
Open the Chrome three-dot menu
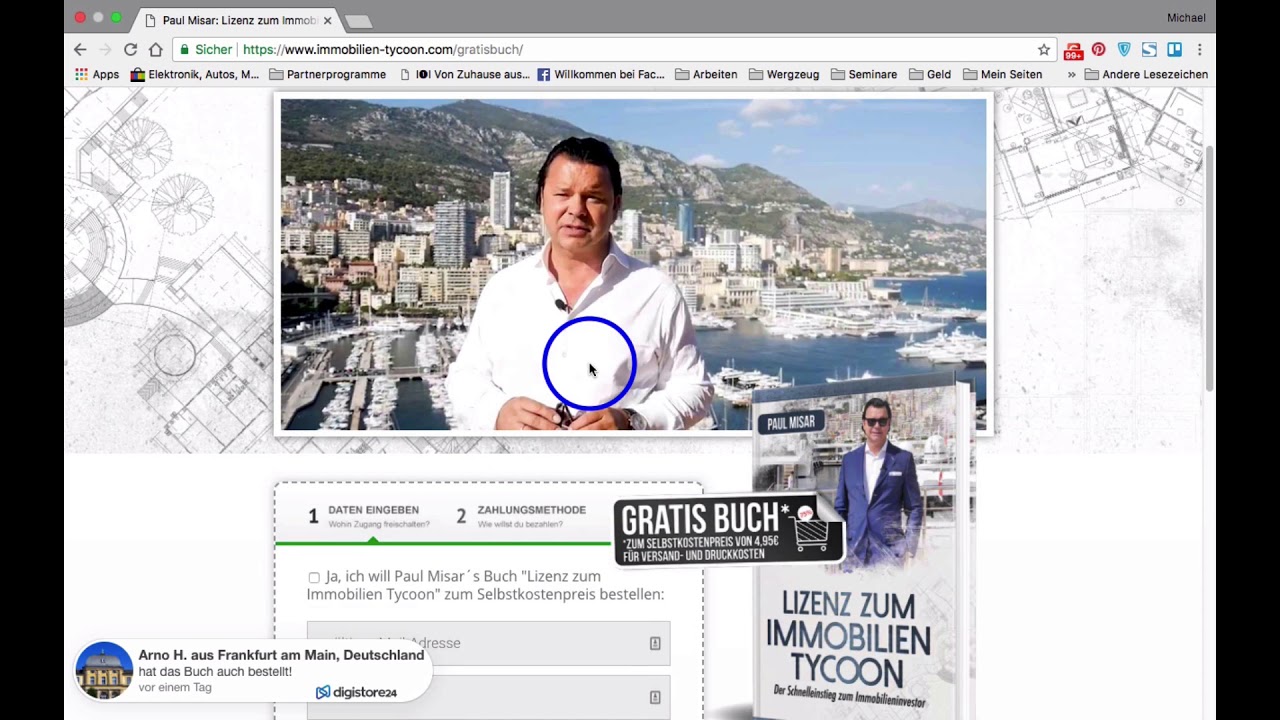(x=1199, y=49)
